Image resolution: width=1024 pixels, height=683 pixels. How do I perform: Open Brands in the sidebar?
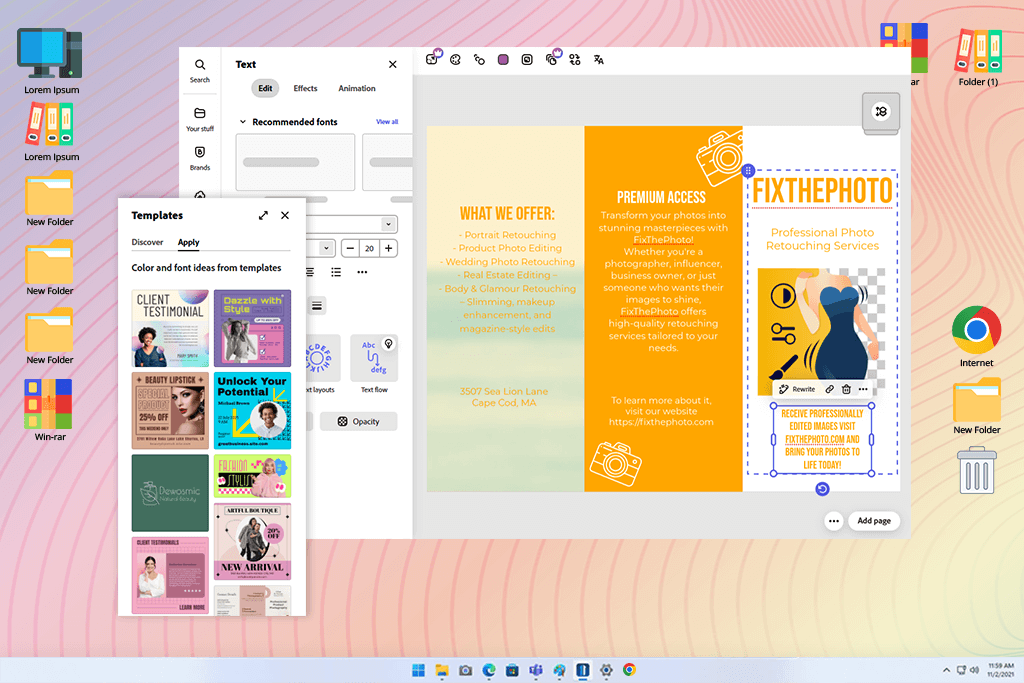click(200, 158)
